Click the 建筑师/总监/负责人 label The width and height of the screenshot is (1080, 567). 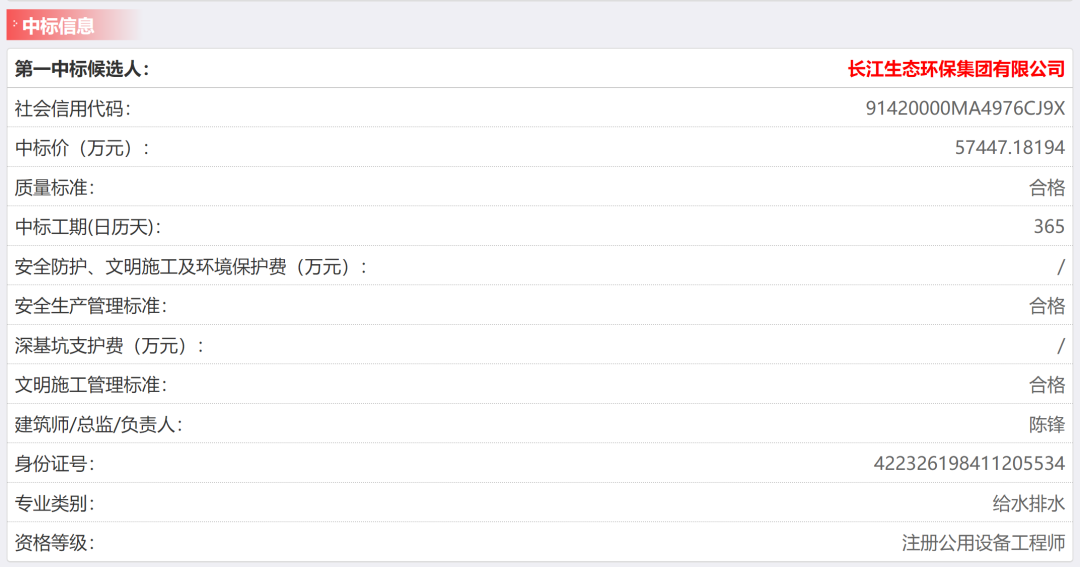pyautogui.click(x=98, y=424)
